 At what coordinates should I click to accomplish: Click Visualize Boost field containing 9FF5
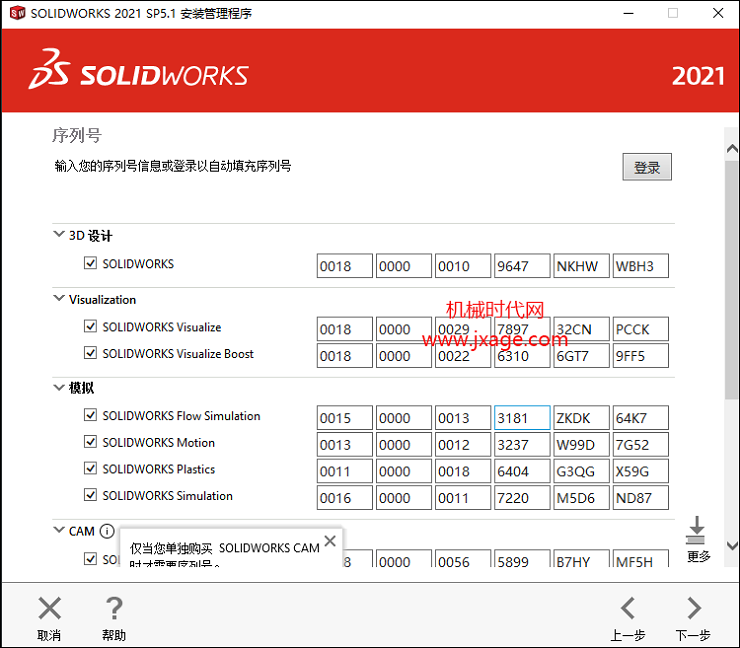[x=640, y=355]
